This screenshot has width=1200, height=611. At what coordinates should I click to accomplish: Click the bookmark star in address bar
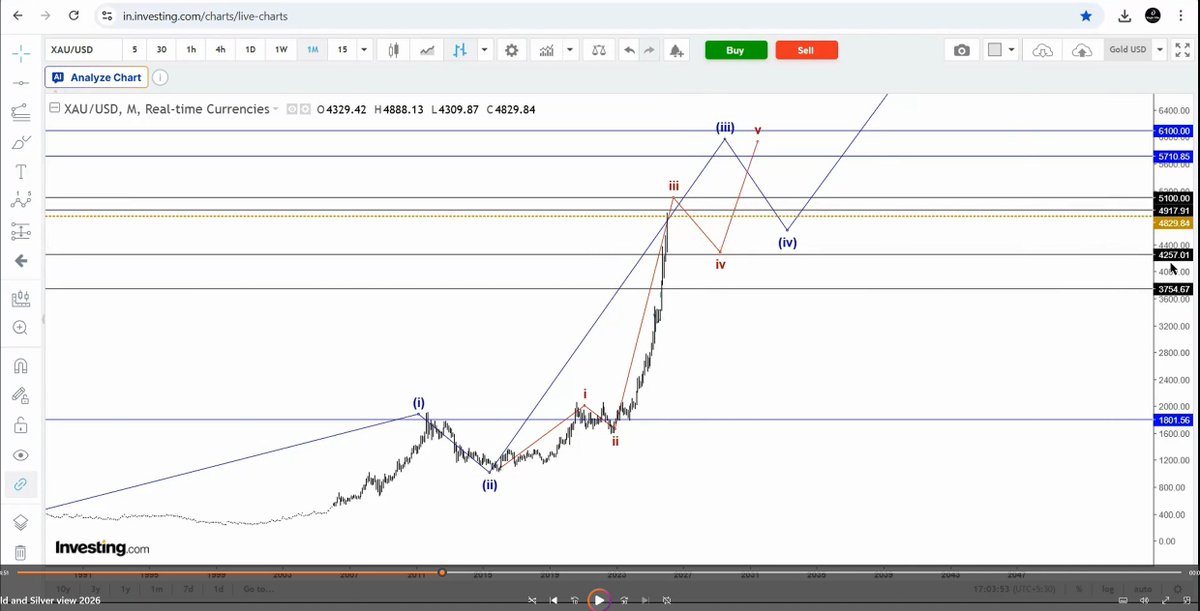(1086, 16)
